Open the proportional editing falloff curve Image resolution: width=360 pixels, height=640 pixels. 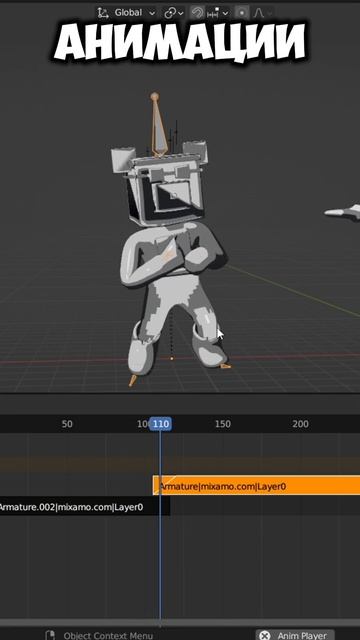point(262,13)
